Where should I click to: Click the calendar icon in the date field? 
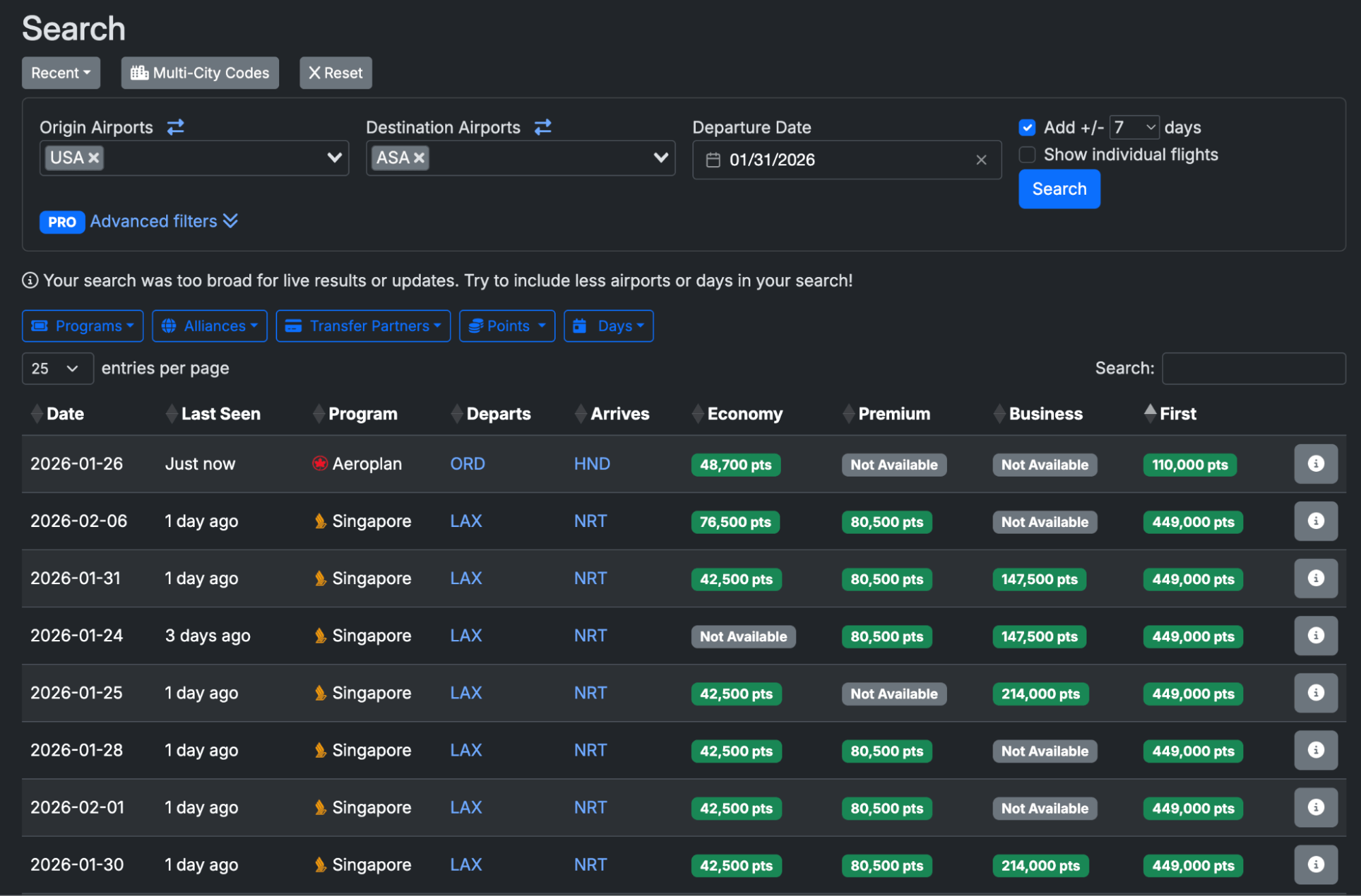[x=713, y=160]
